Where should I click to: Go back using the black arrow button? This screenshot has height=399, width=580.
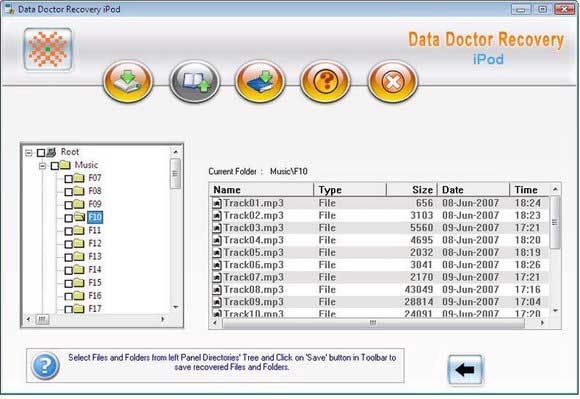(x=465, y=370)
